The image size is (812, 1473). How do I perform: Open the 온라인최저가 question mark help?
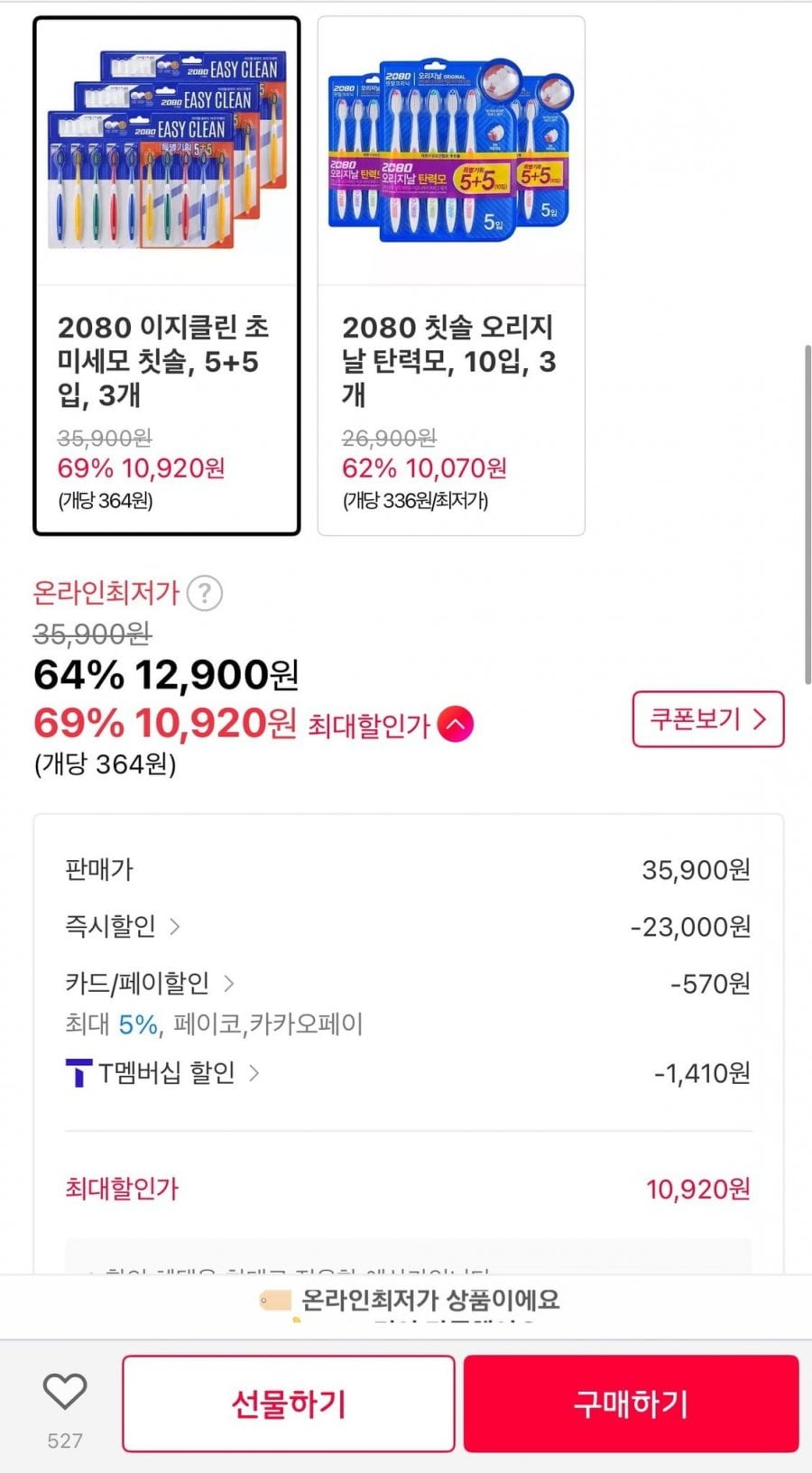[x=205, y=594]
